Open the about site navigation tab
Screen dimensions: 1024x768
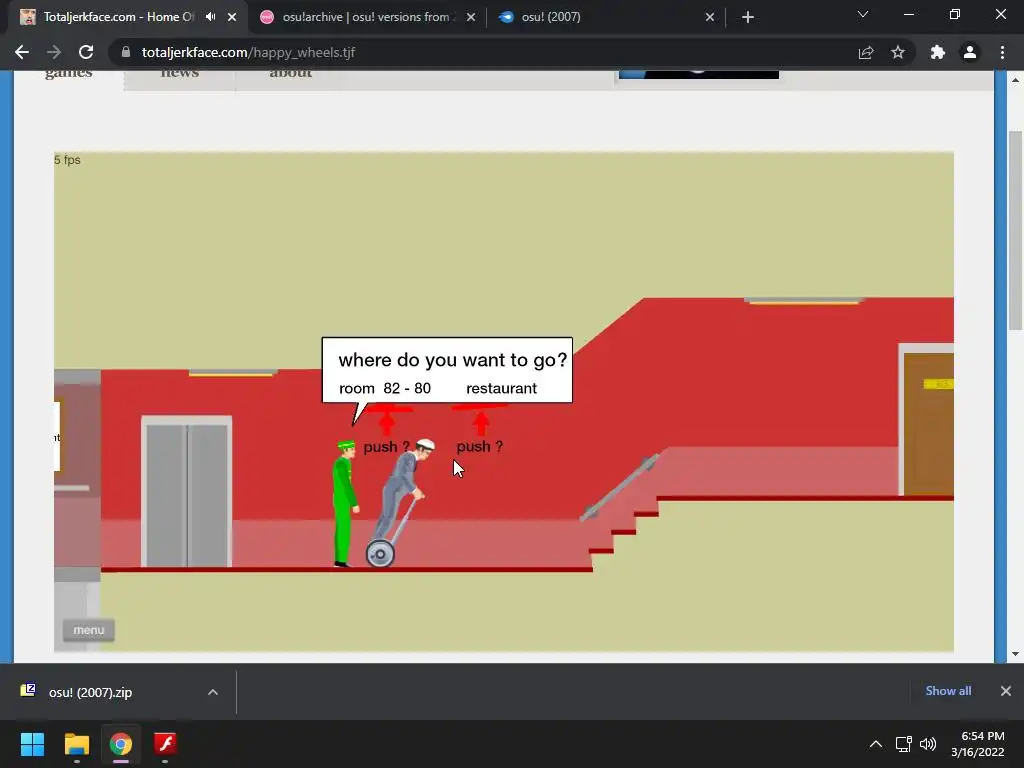click(291, 73)
